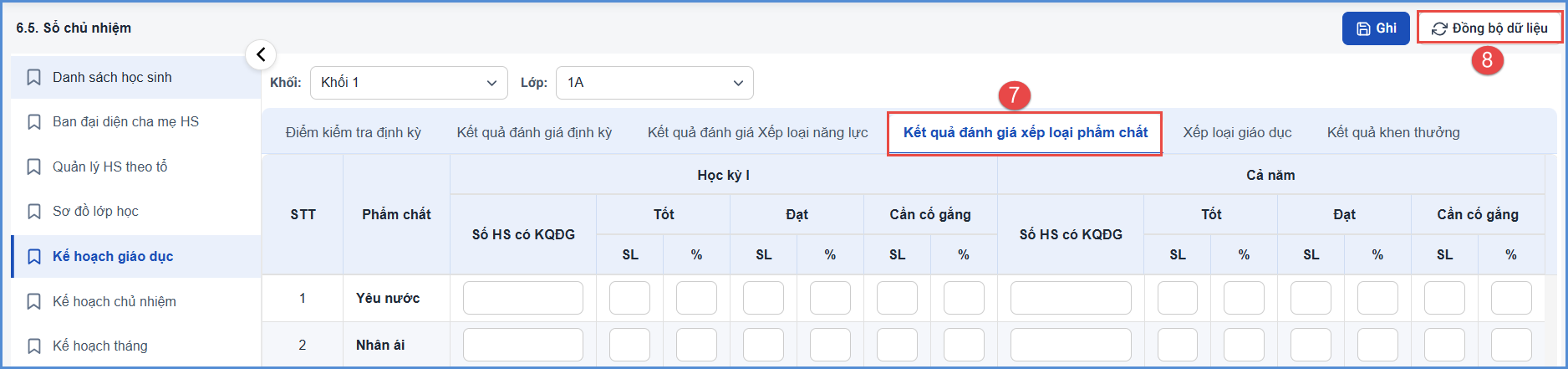Viewport: 1568px width, 369px height.
Task: Open the Khối dropdown showing Khối 1
Action: pyautogui.click(x=409, y=83)
